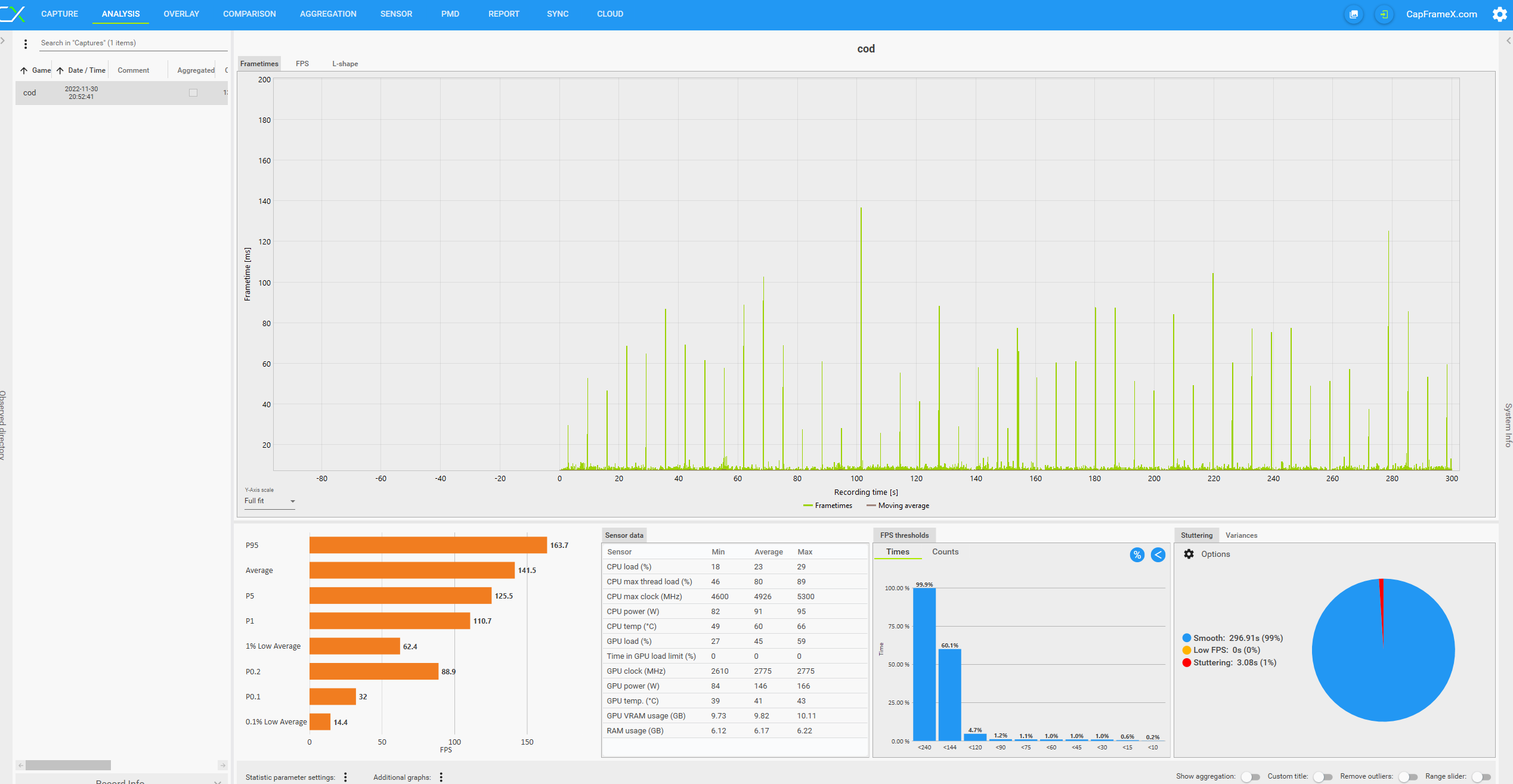Switch to the L-shape graph tab
This screenshot has width=1513, height=784.
pos(345,64)
